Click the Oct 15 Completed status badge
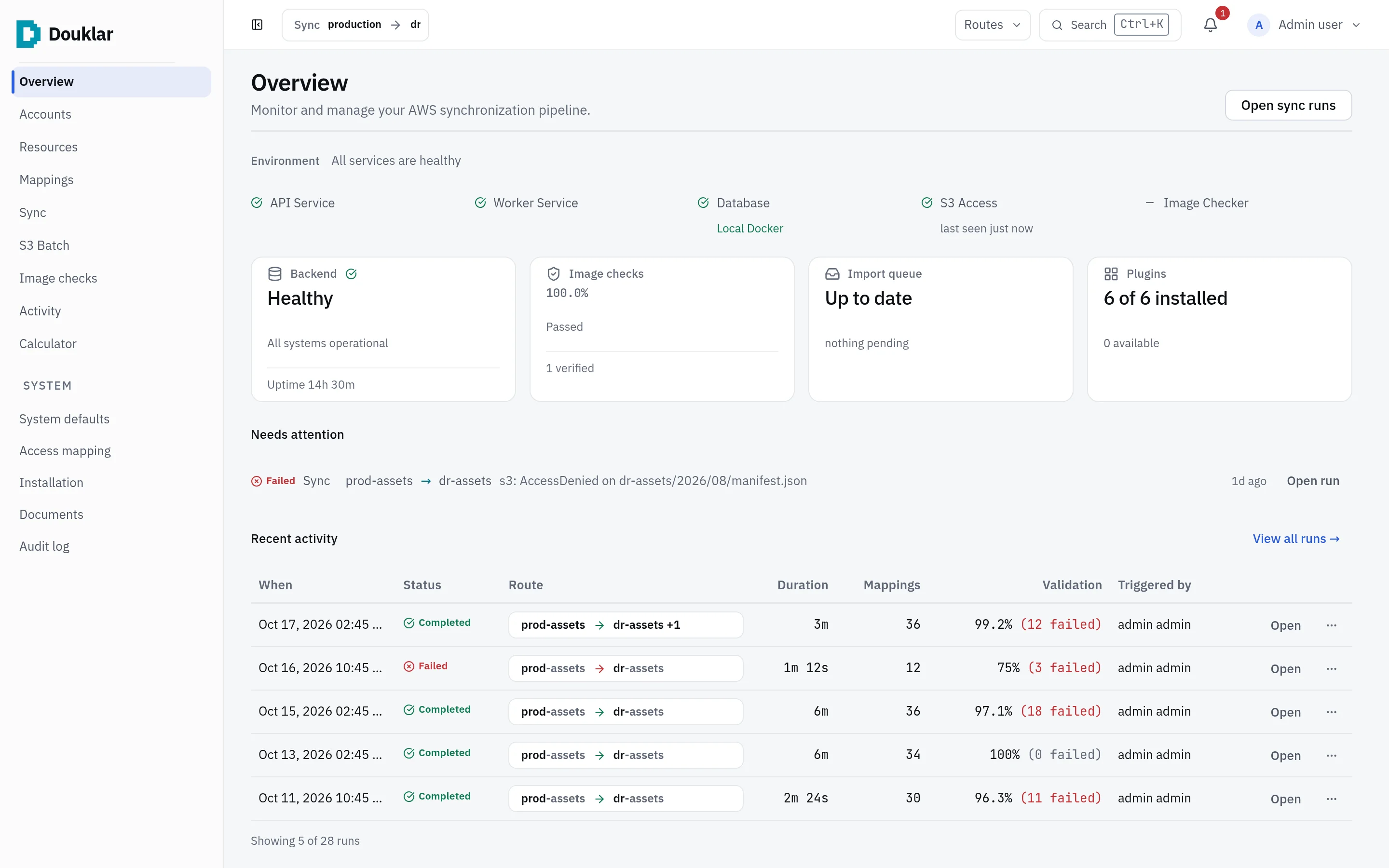Screen dimensions: 1389x868 pos(437,709)
